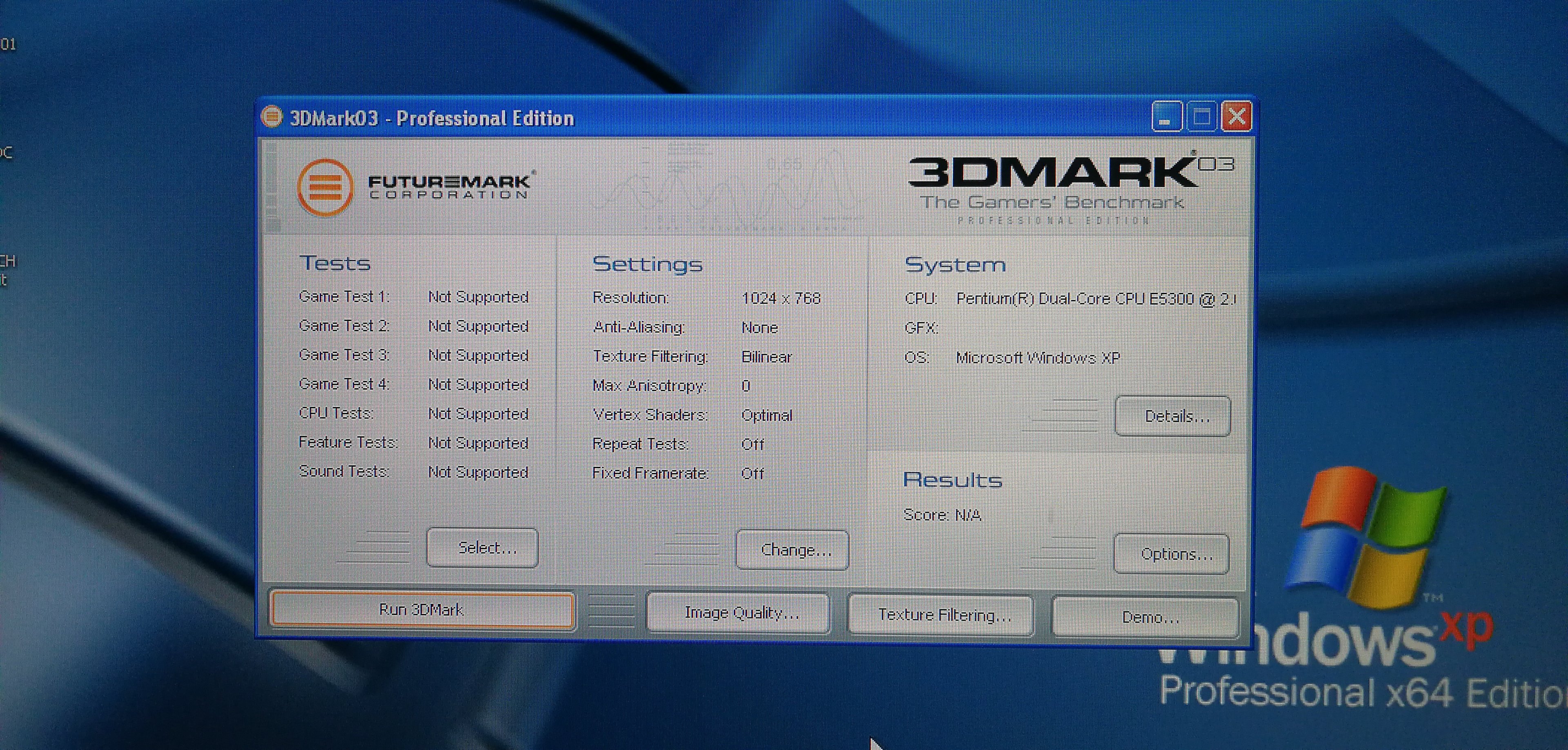Minimize the 3DMark03 window
The image size is (1568, 750).
tap(1166, 116)
